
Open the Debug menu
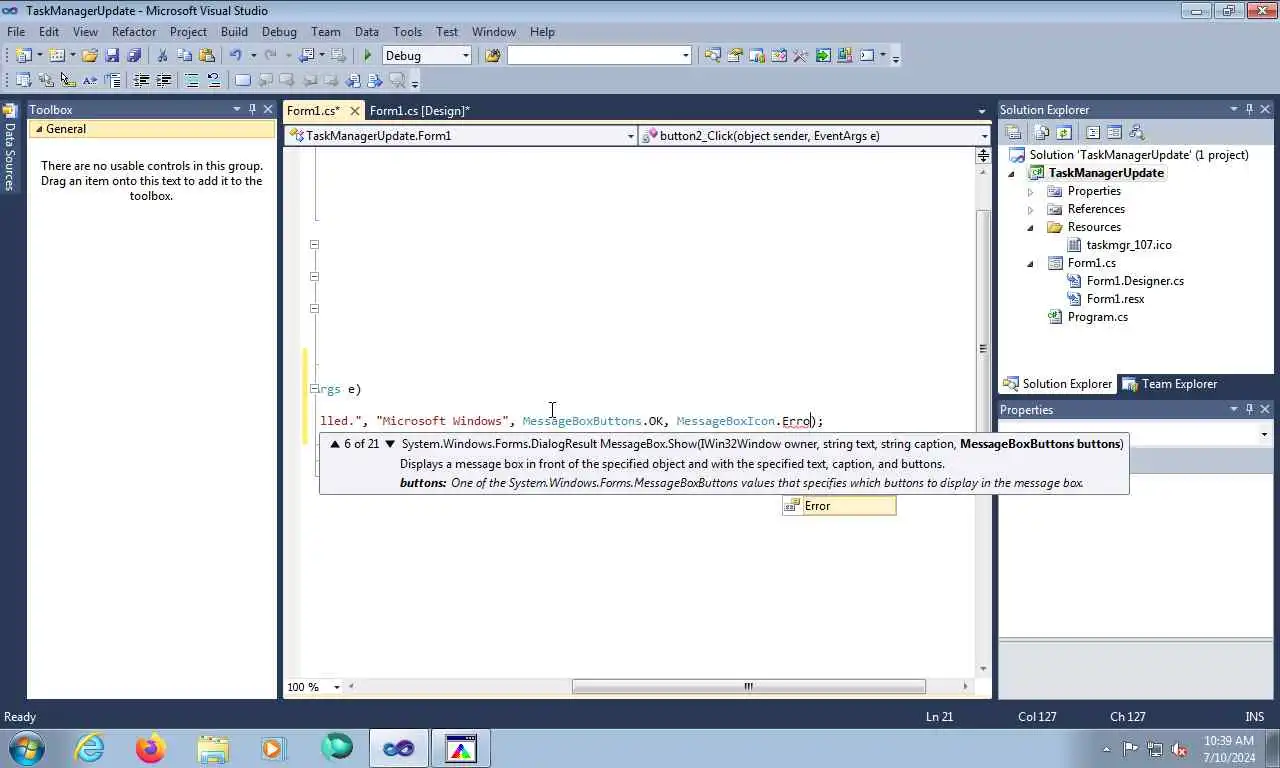279,32
